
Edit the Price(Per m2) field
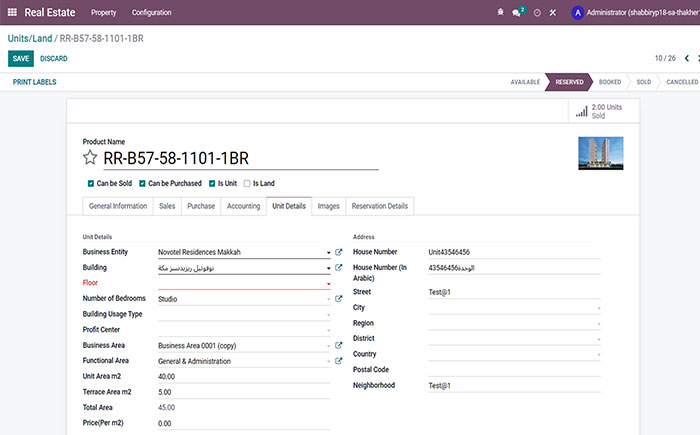point(244,423)
